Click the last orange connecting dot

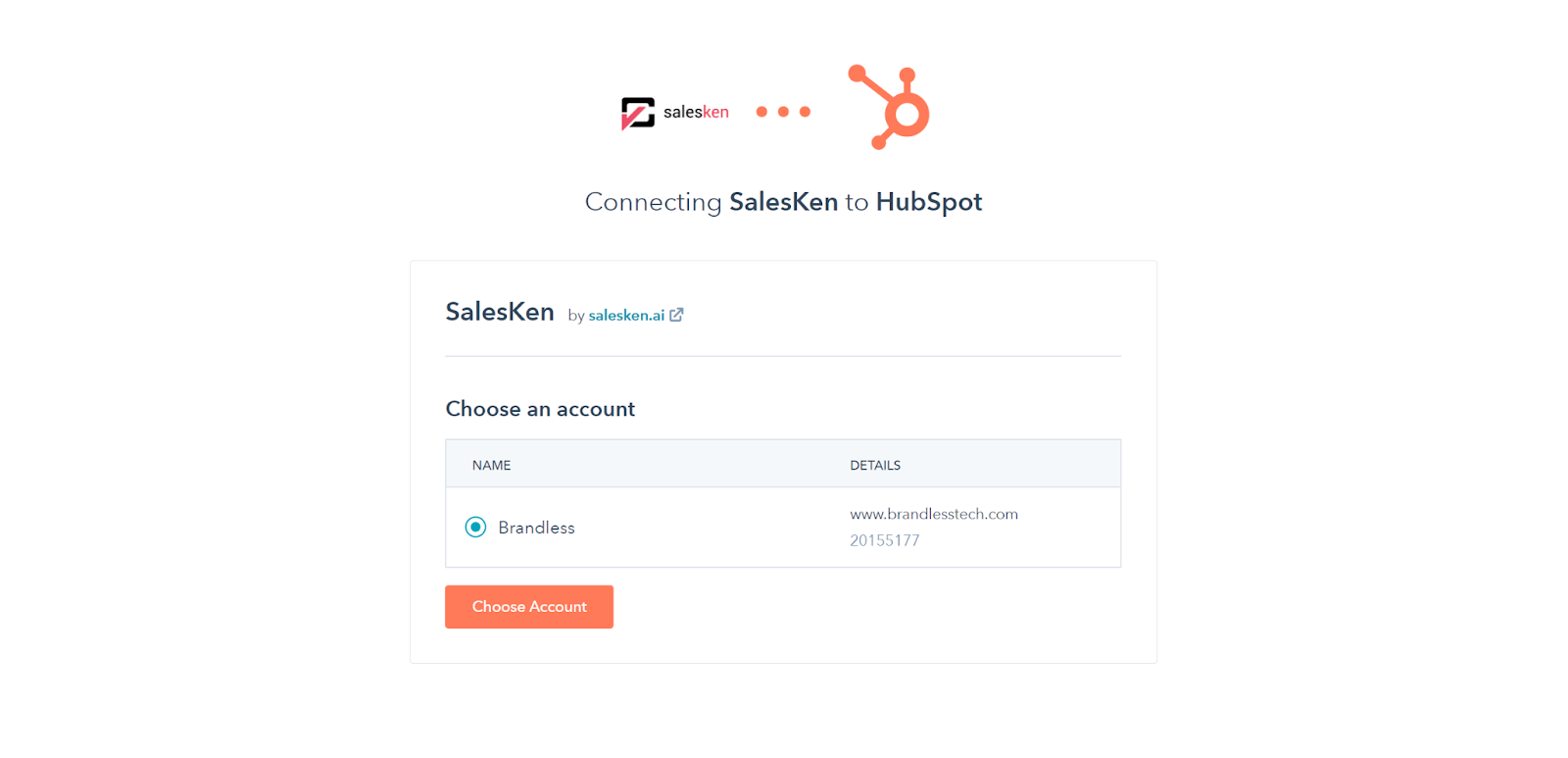[805, 112]
